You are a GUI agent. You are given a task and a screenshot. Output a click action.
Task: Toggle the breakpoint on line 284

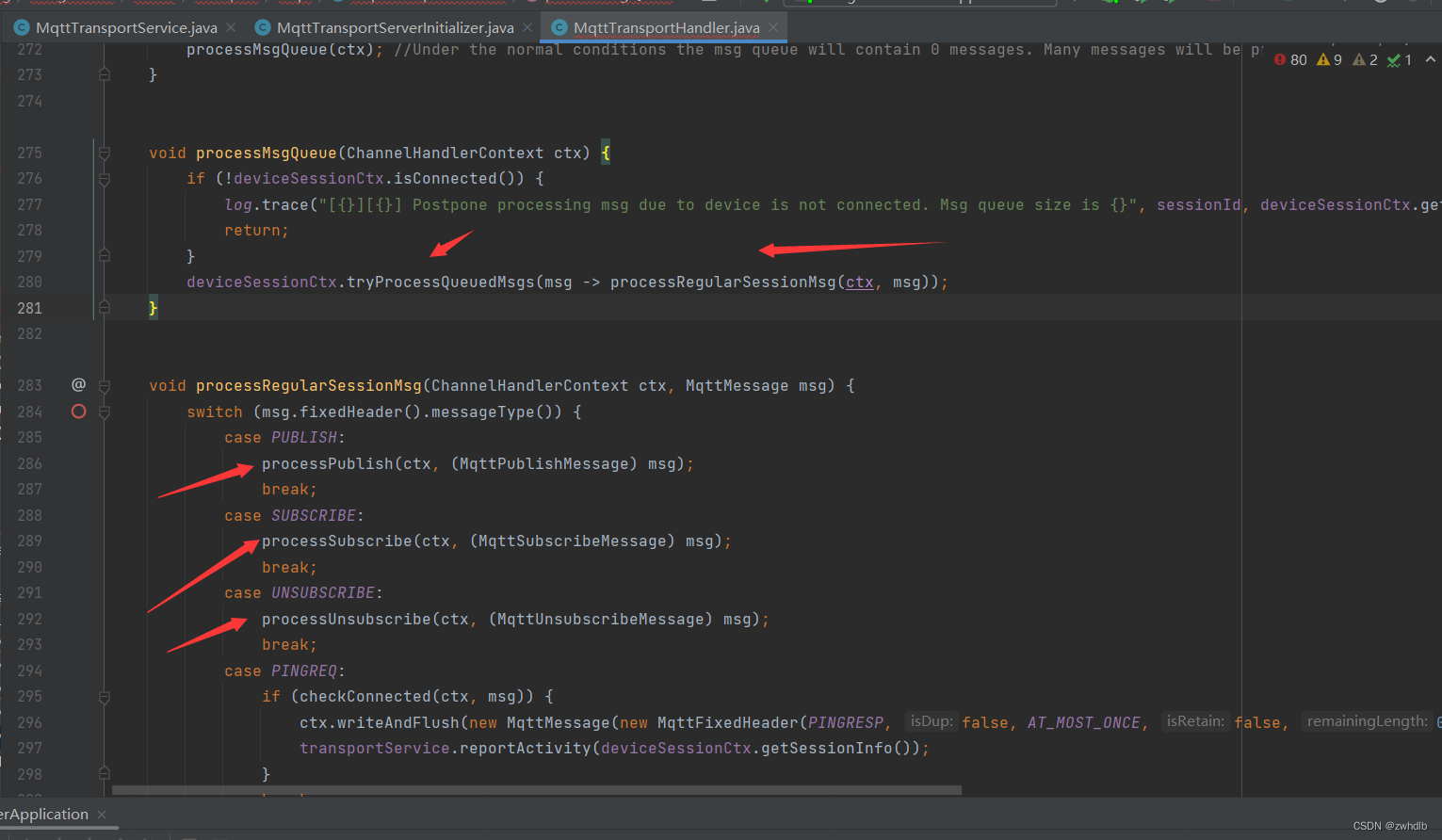coord(78,412)
